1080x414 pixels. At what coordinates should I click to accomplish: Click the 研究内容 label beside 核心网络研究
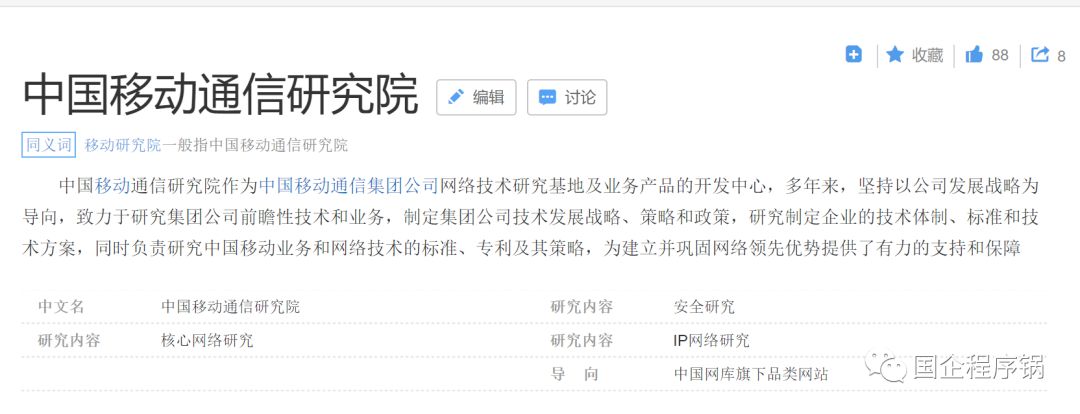point(69,340)
